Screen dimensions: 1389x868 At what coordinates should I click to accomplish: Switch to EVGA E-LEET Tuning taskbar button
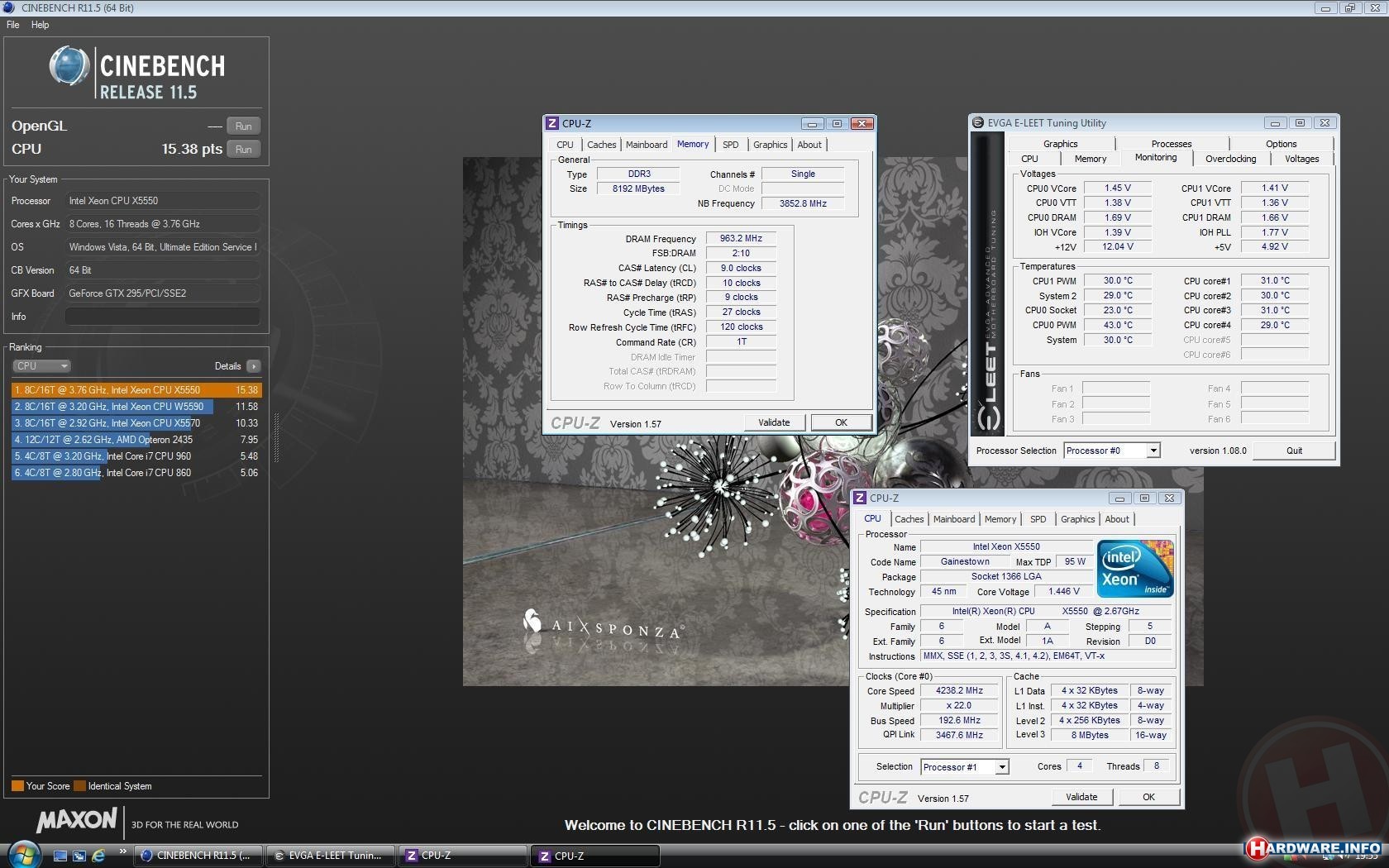332,856
